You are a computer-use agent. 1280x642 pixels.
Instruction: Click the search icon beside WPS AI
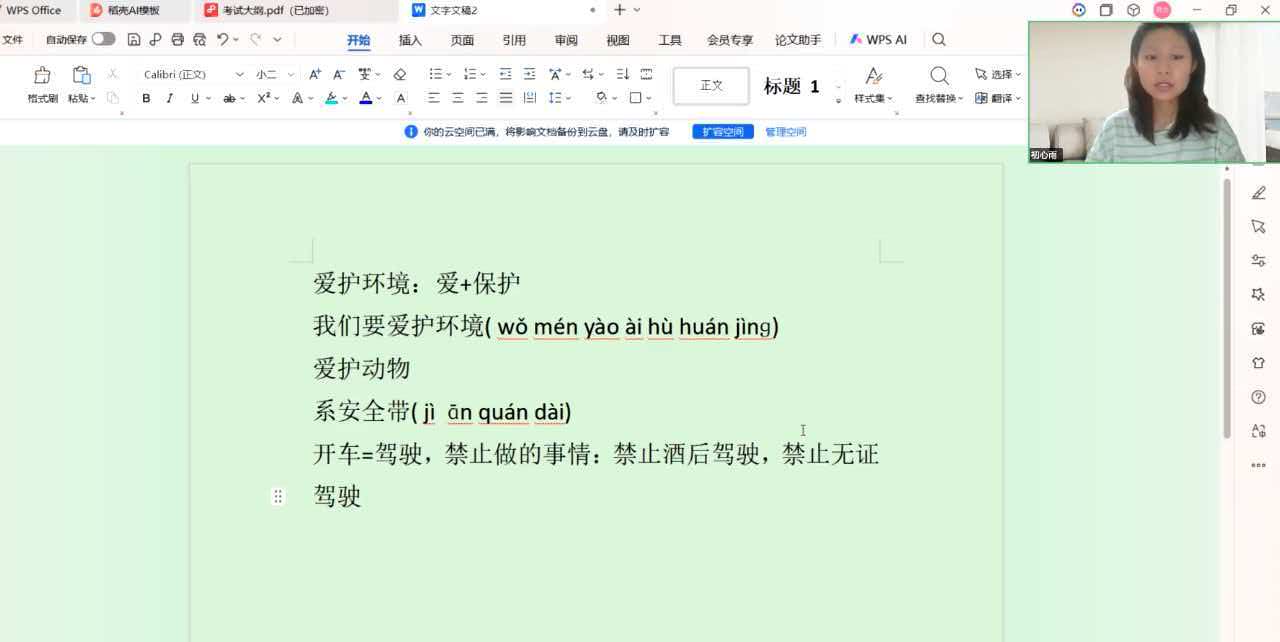939,40
